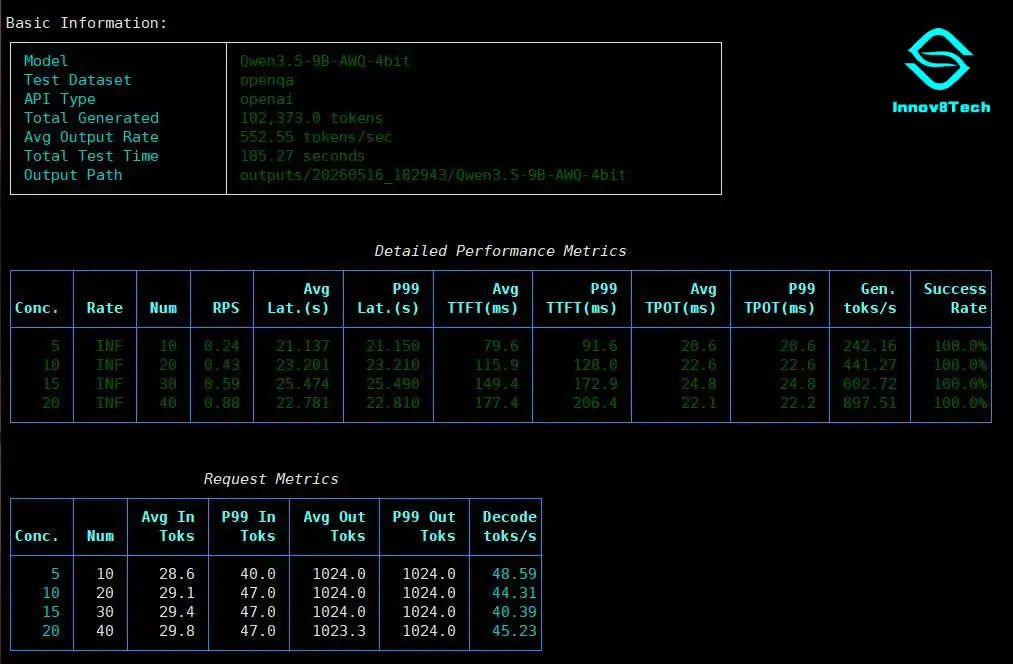
Task: Select the decode speed '45.23'
Action: [514, 631]
